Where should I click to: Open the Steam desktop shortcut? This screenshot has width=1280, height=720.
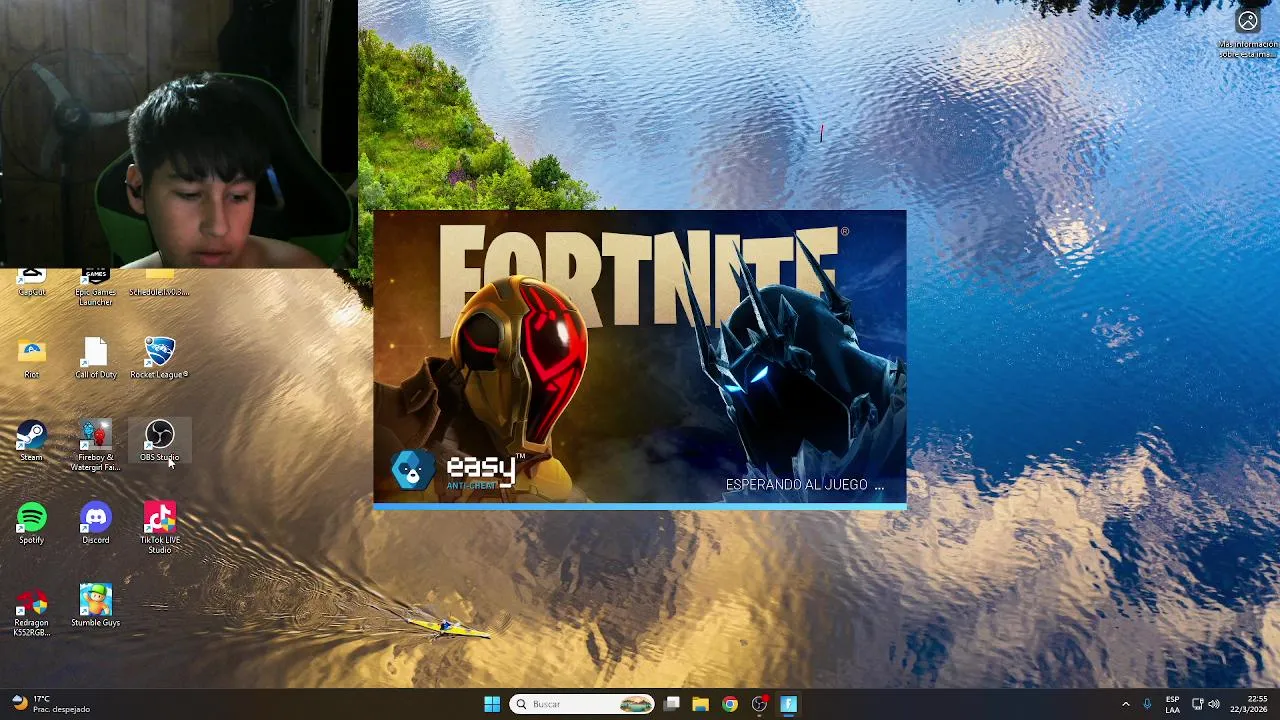point(31,441)
